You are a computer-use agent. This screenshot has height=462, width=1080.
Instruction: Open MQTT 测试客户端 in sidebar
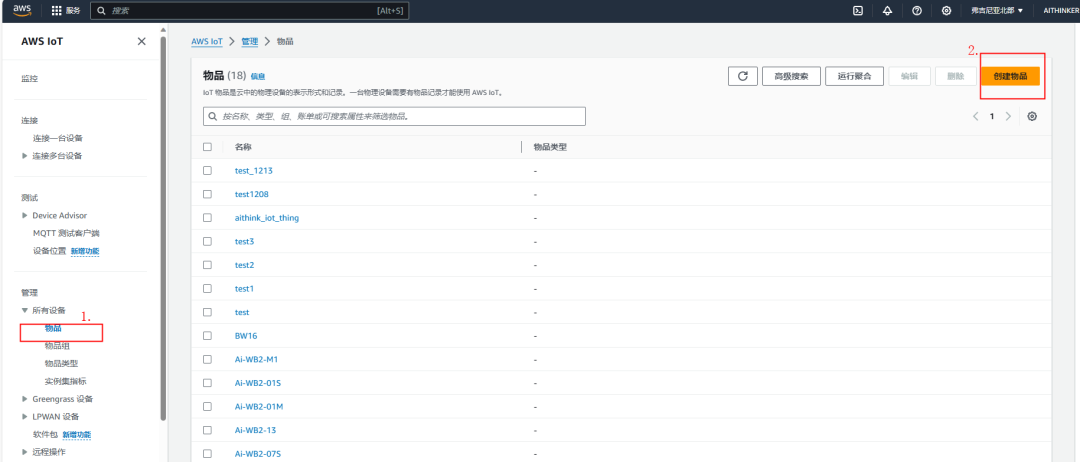[66, 233]
